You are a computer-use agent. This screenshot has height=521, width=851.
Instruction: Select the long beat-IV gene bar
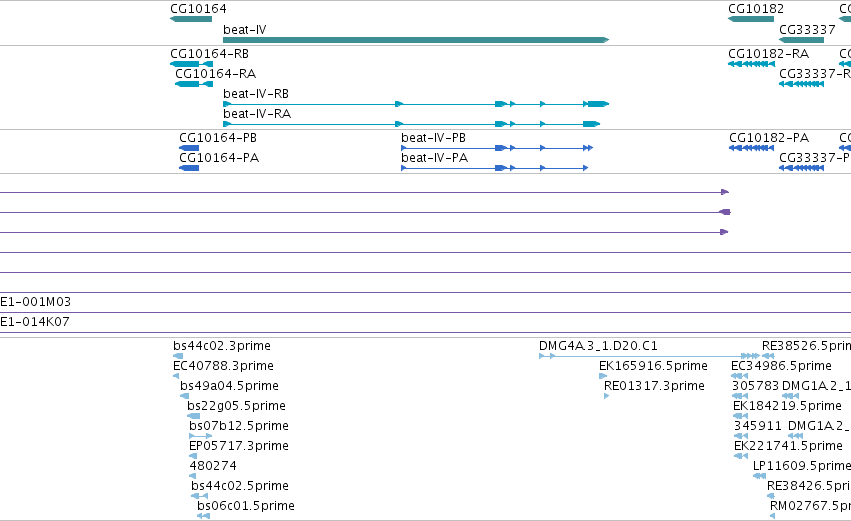416,40
